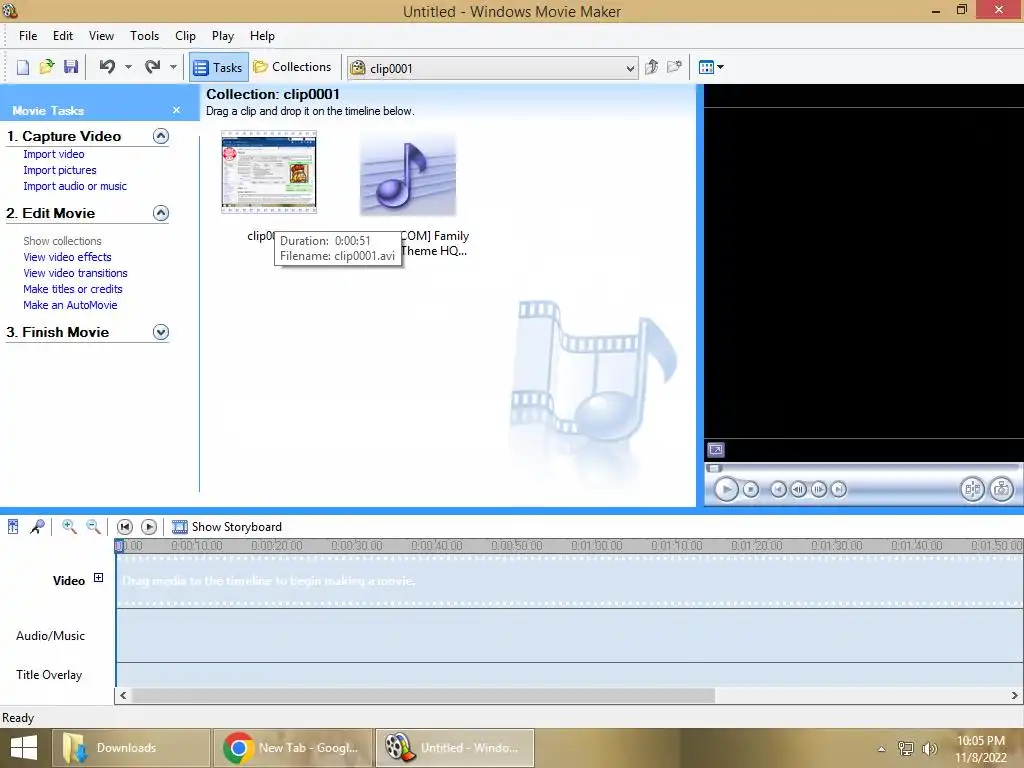The image size is (1024, 768).
Task: Rewind the timeline to start
Action: click(x=125, y=526)
